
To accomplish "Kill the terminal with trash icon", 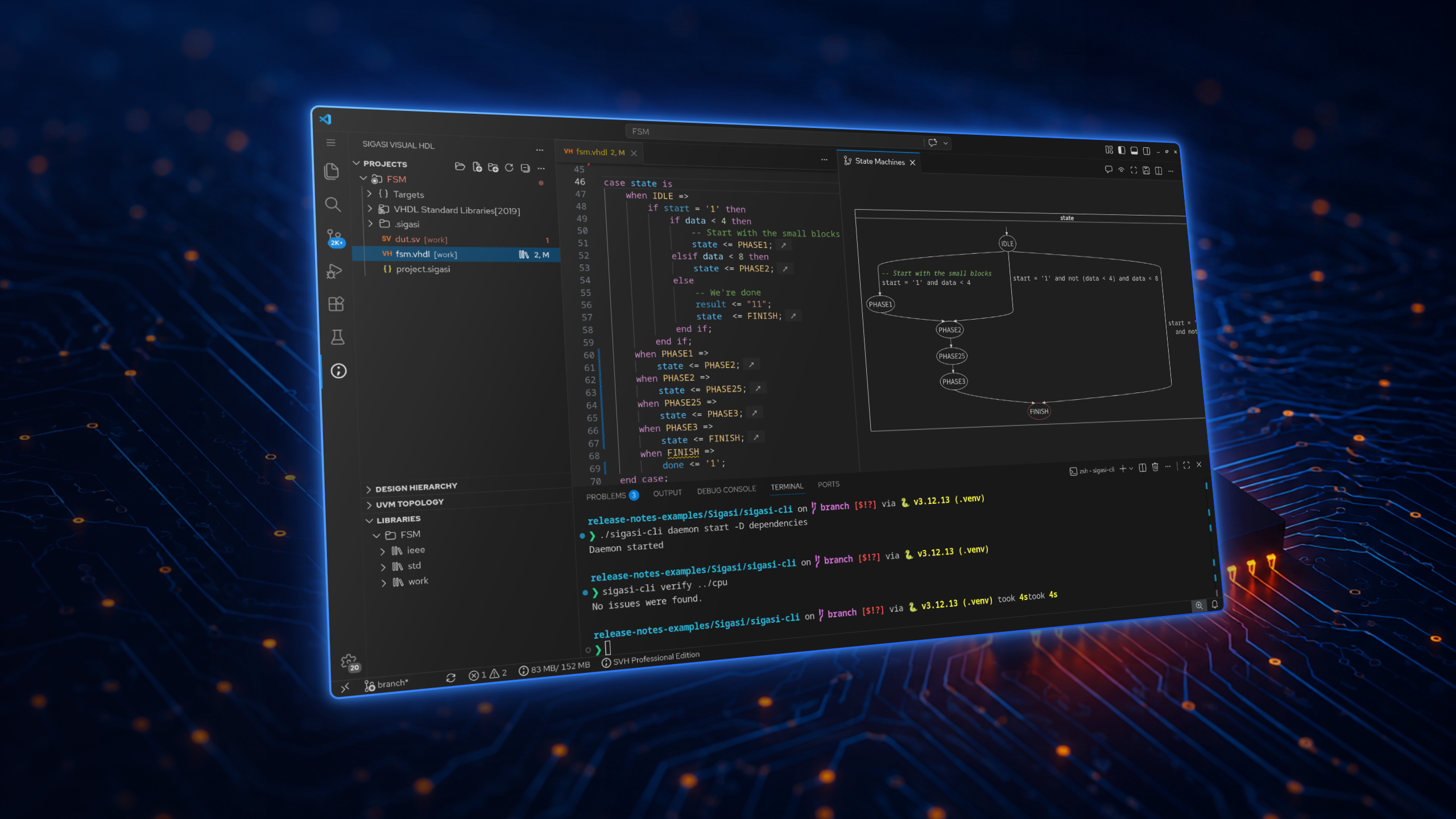I will pyautogui.click(x=1155, y=467).
